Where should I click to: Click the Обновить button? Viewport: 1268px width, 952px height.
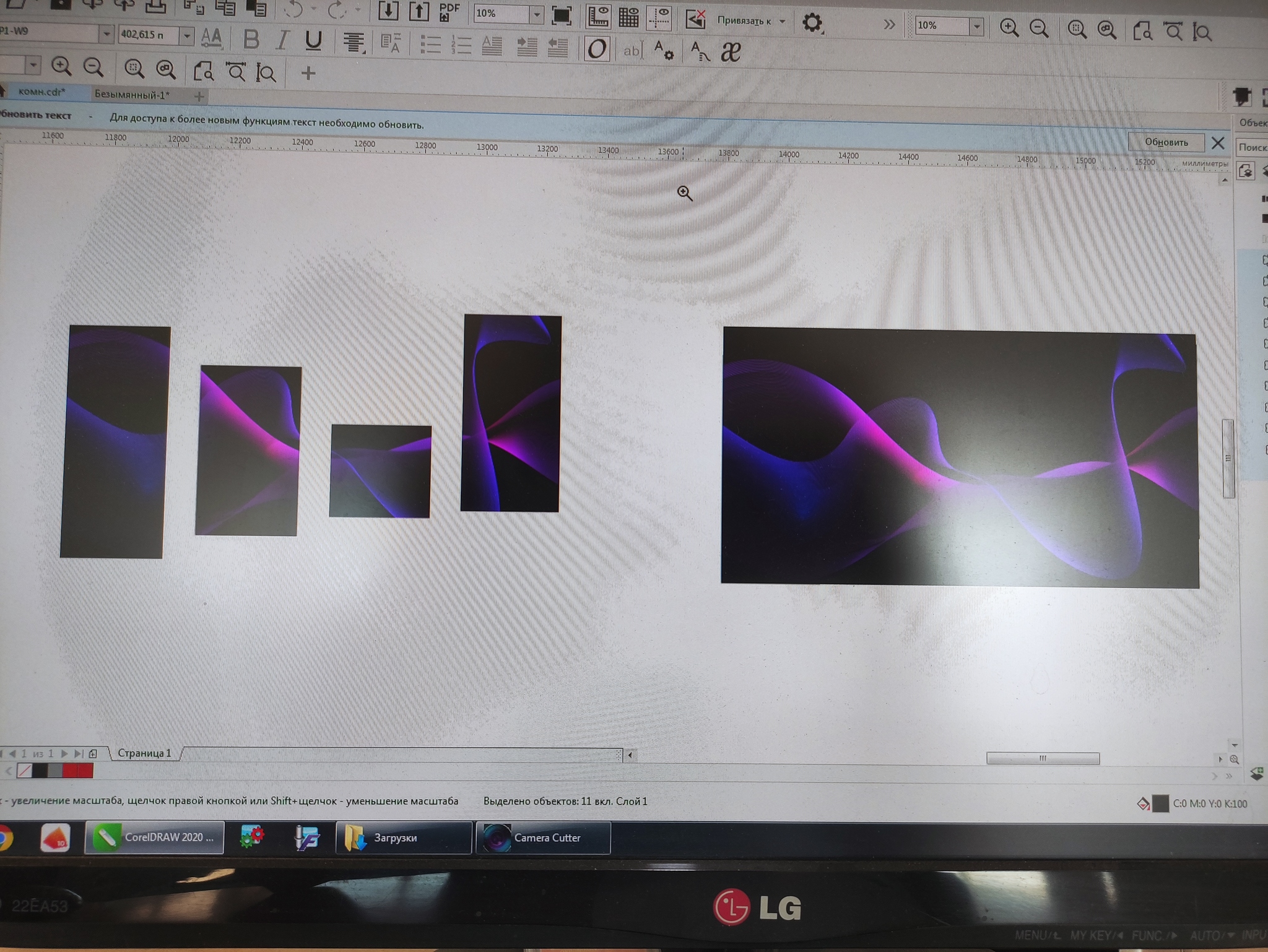[x=1166, y=142]
